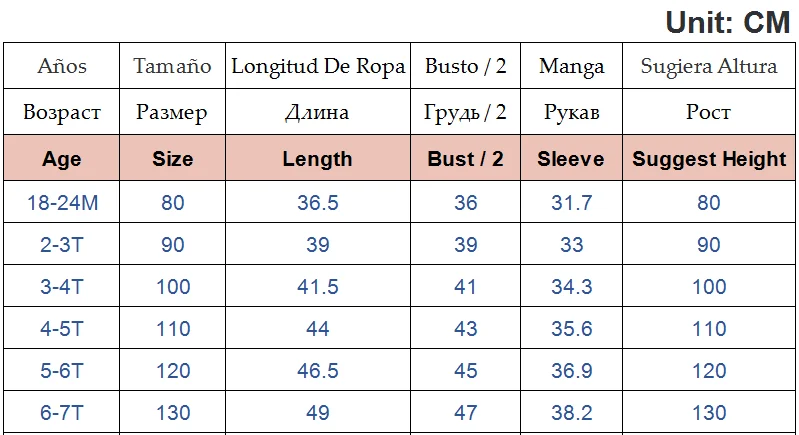Image resolution: width=799 pixels, height=435 pixels.
Task: Select the "Sleeve" column header
Action: click(x=571, y=158)
